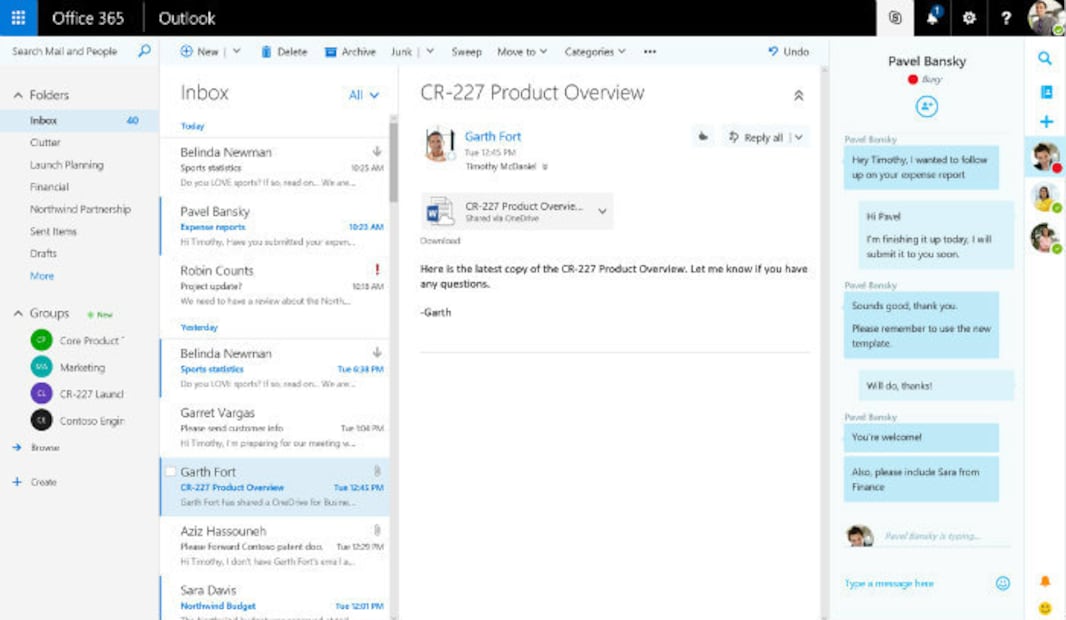This screenshot has height=620, width=1066.
Task: Open the Move to dropdown
Action: pos(521,52)
